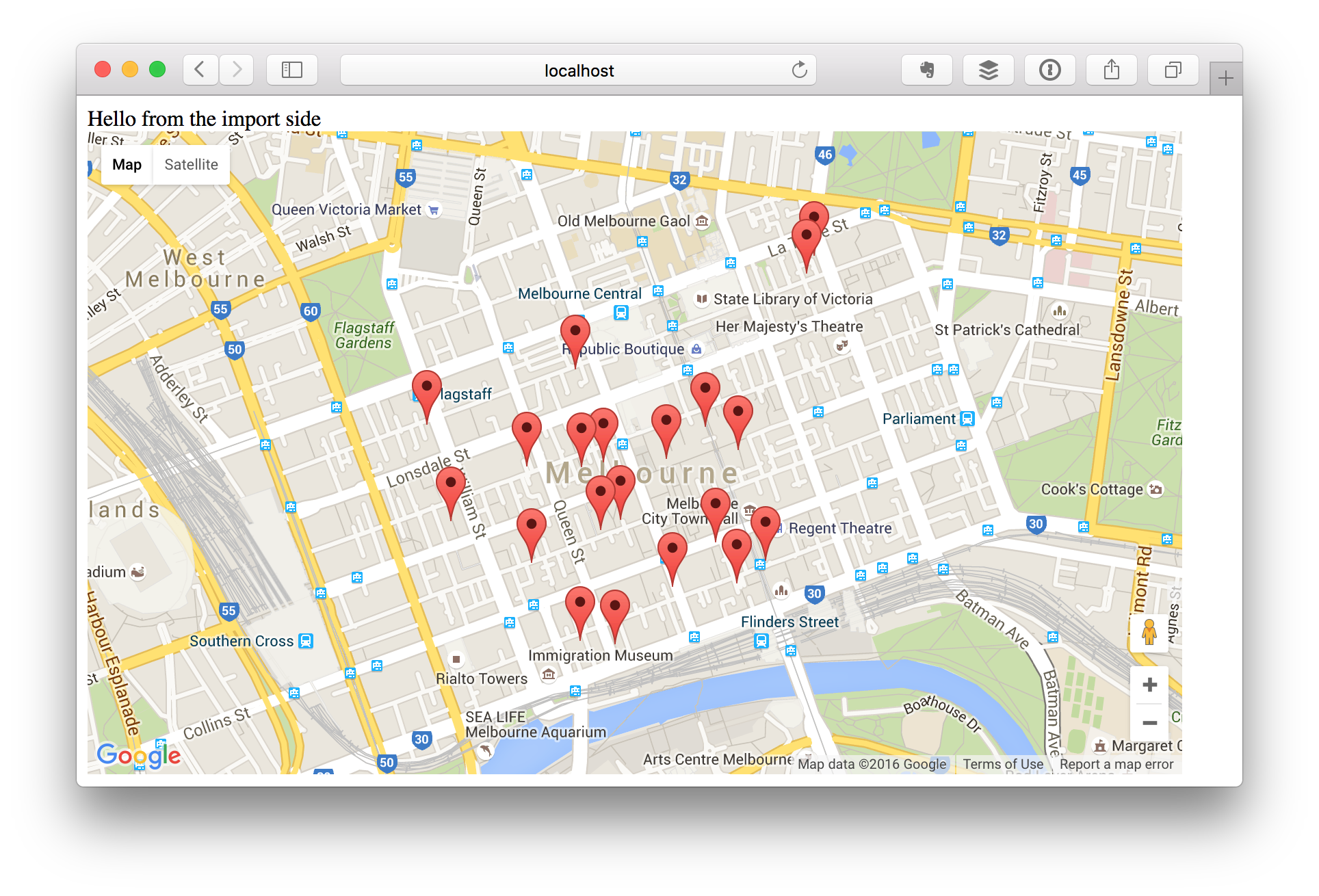Click the Google logo on map
Viewport: 1319px width, 896px height.
tap(139, 755)
